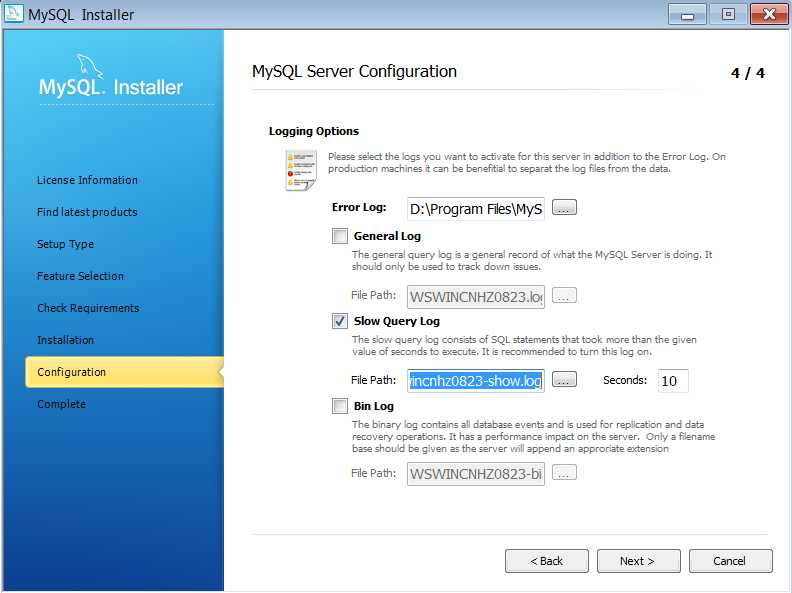Browse for the Slow Query Log file path

click(564, 380)
